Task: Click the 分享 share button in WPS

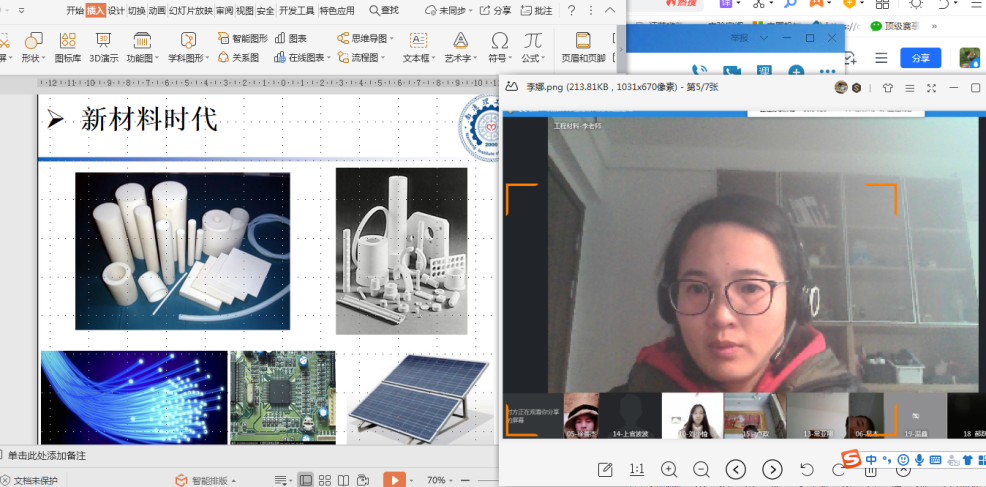Action: (496, 11)
